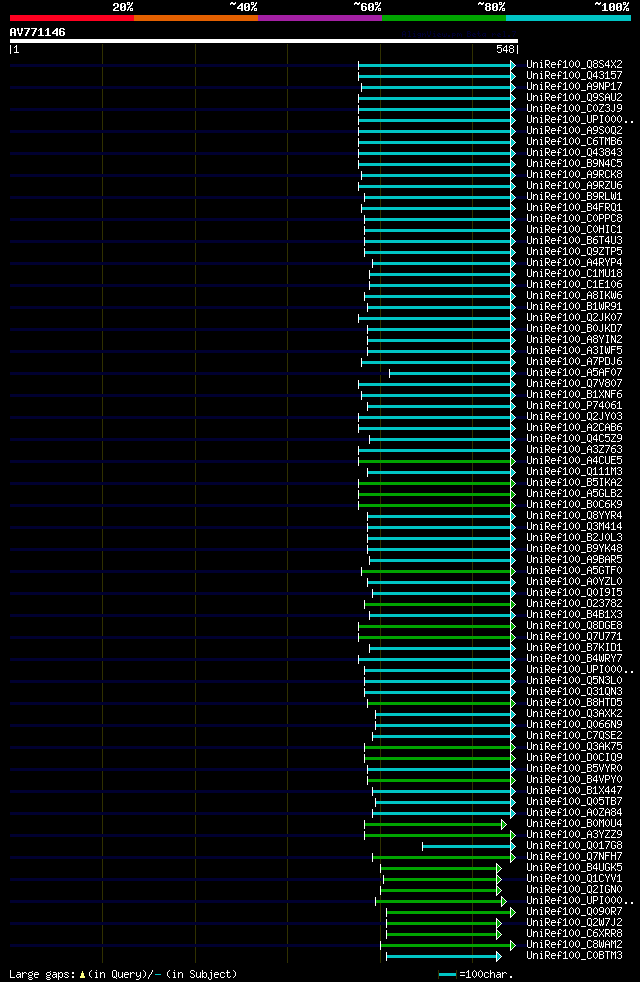640x982 pixels.
Task: Click the green ~80% legend segment
Action: coord(444,18)
